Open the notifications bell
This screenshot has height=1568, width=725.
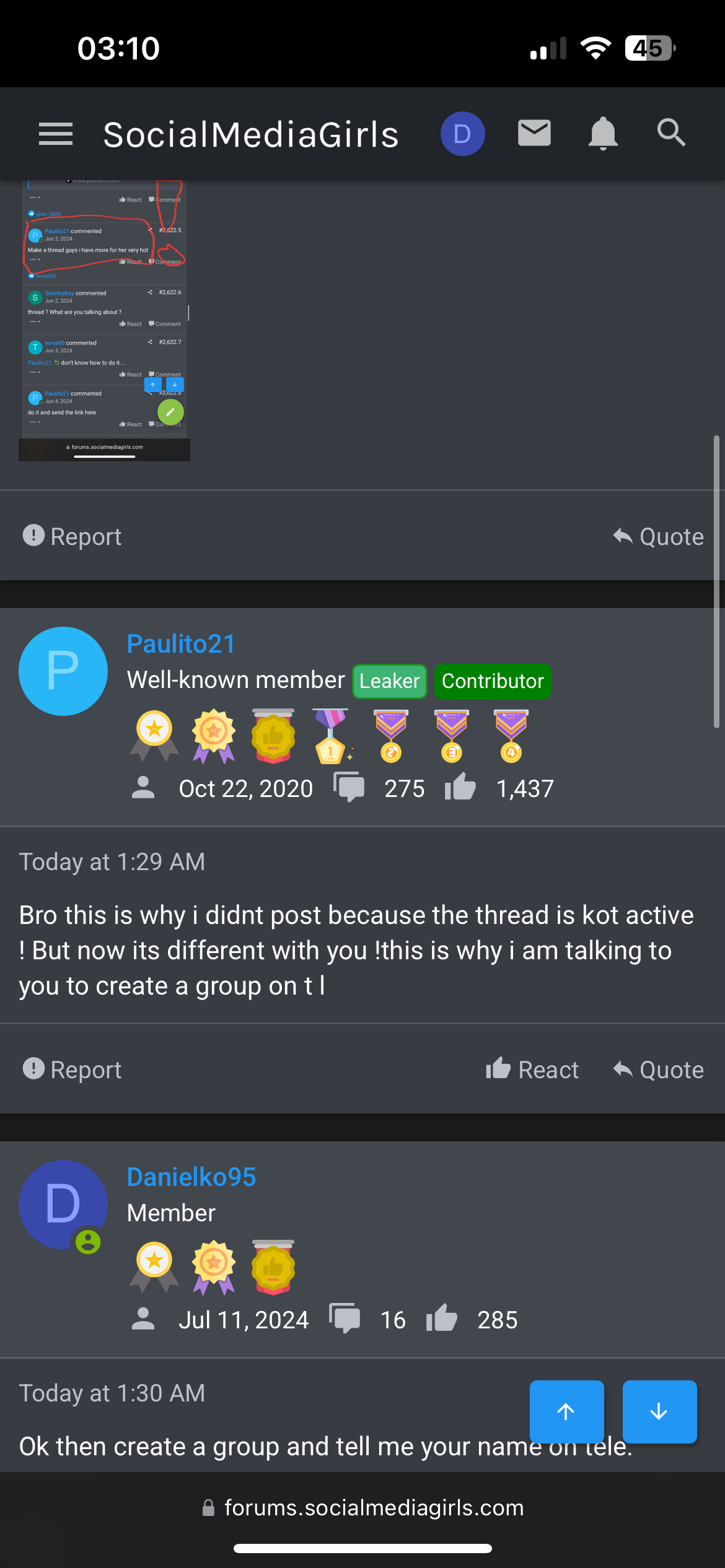point(603,133)
